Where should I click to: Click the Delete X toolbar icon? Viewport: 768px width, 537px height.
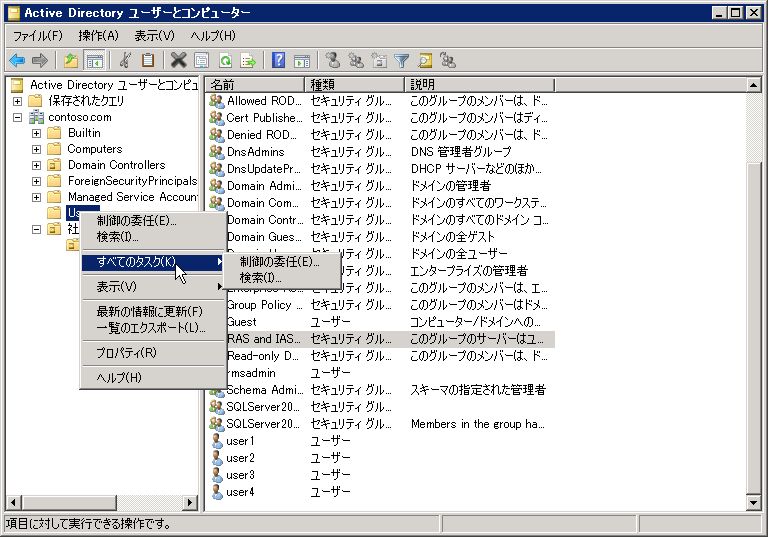point(178,61)
